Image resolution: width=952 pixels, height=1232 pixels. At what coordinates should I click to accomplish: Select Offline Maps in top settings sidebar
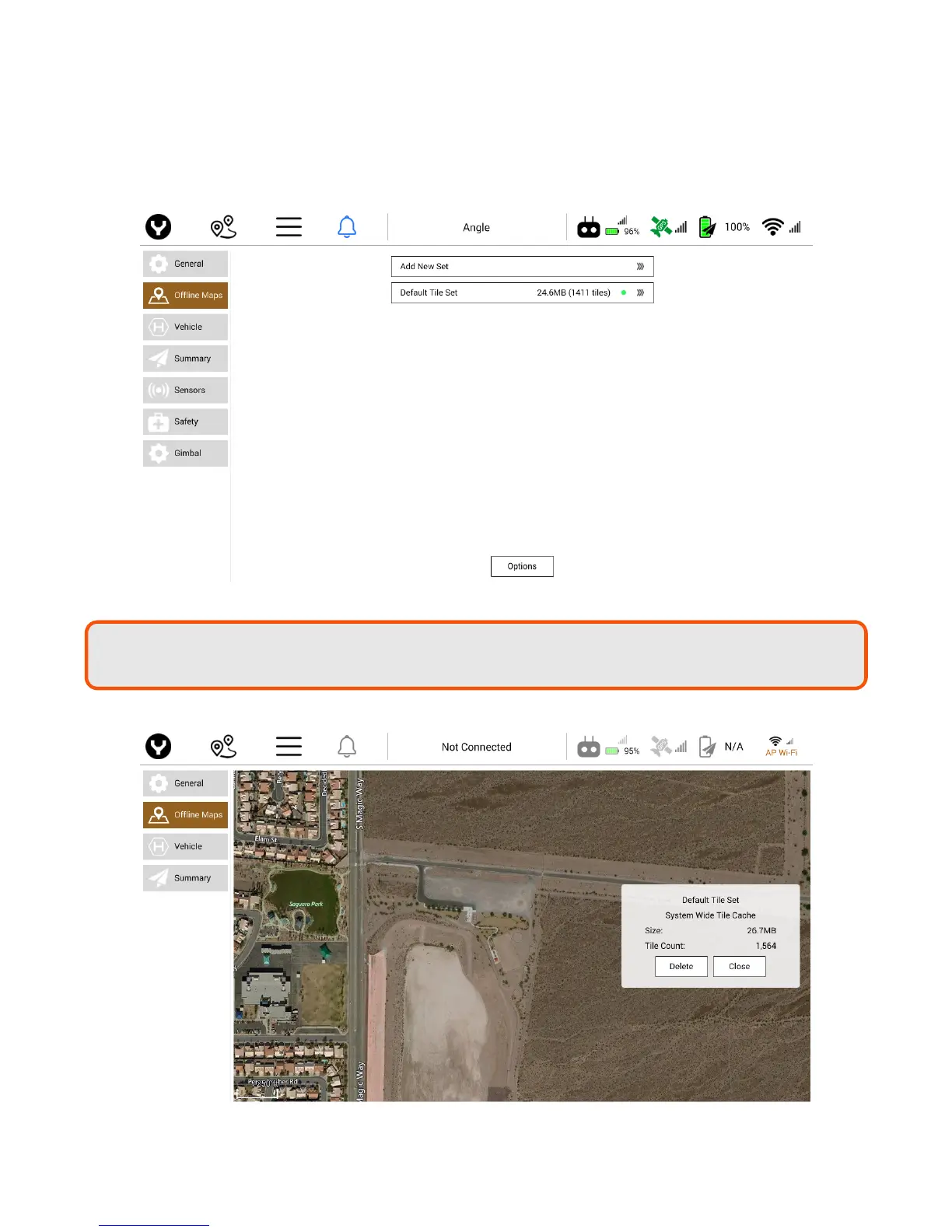point(185,296)
